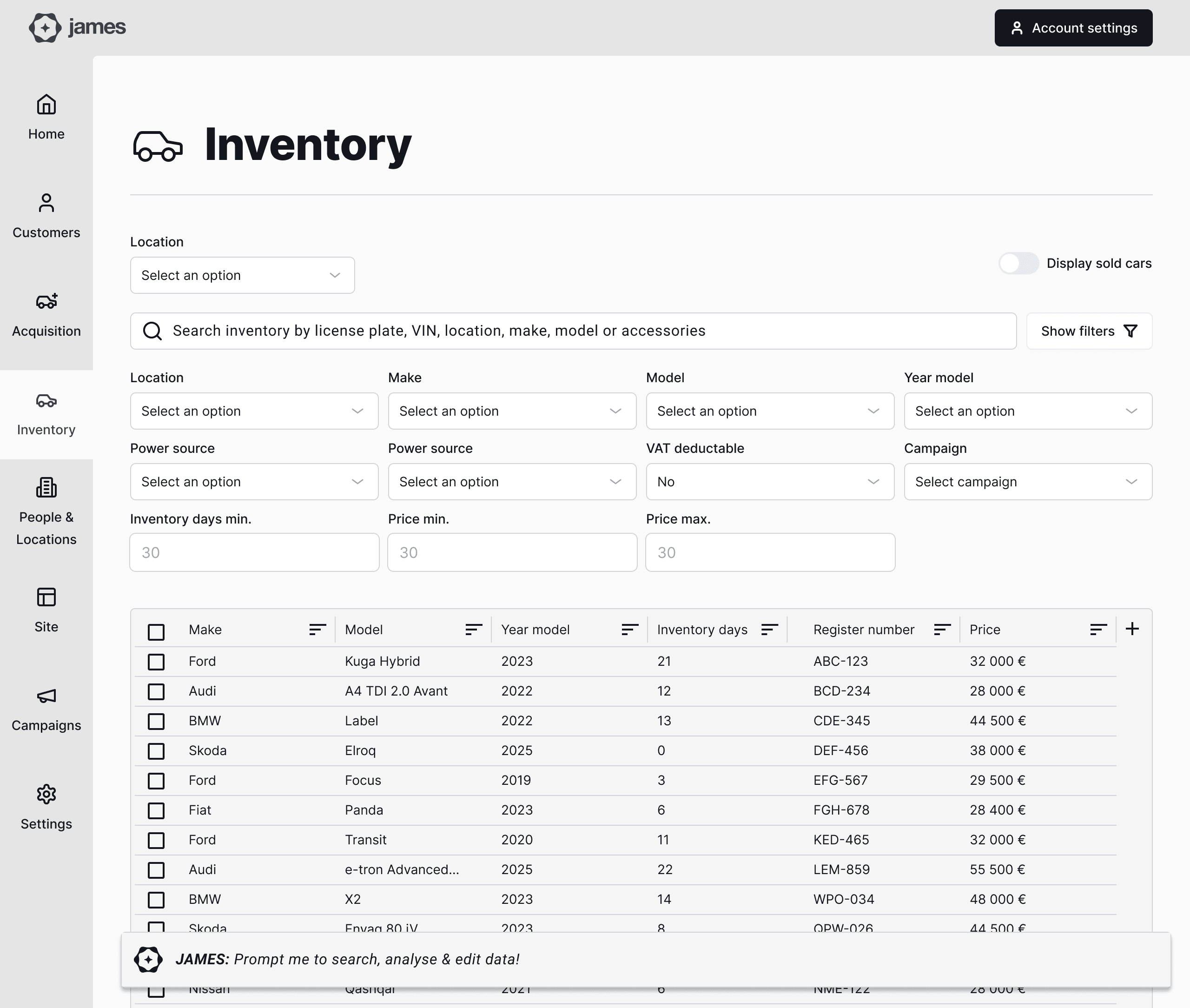Select the BMW X2 row checkbox
Screen dimensions: 1190x1008
click(156, 899)
